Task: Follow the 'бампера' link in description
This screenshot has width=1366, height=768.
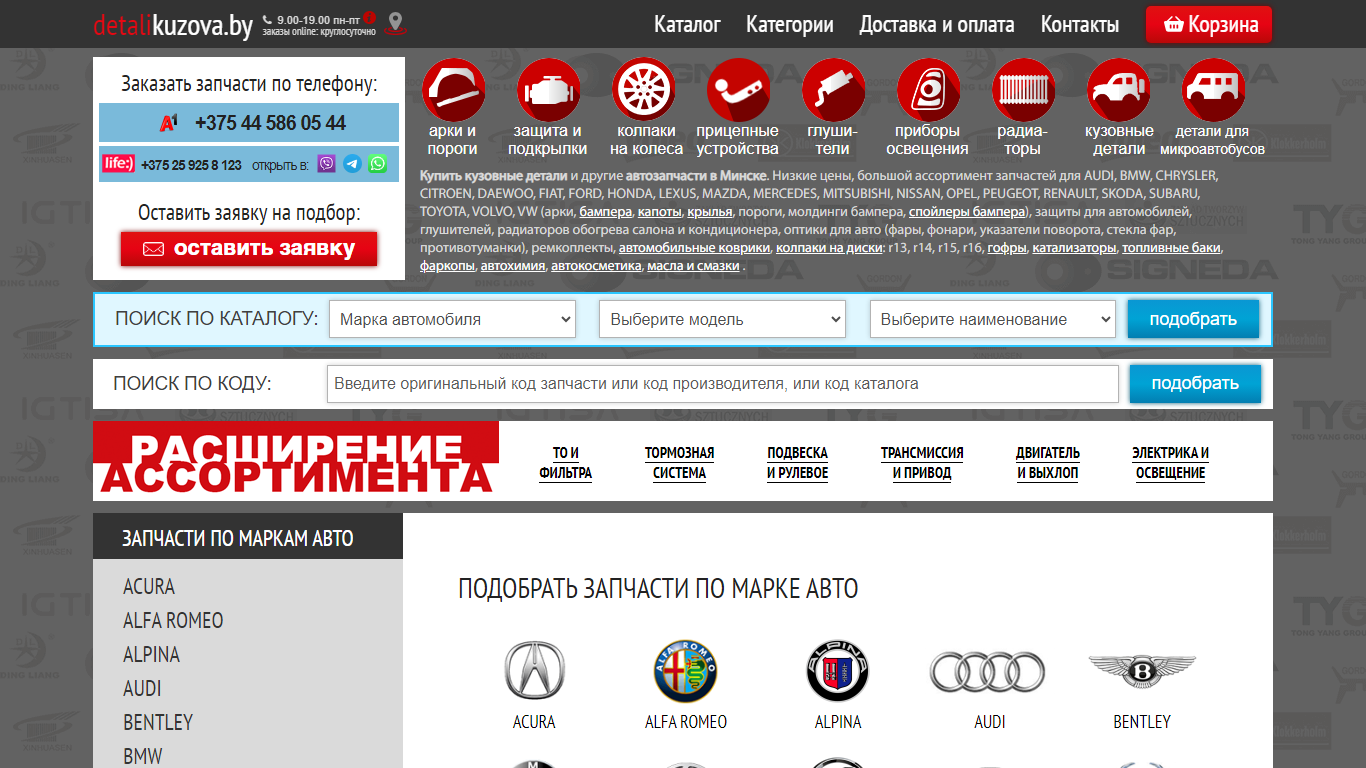Action: pos(606,212)
